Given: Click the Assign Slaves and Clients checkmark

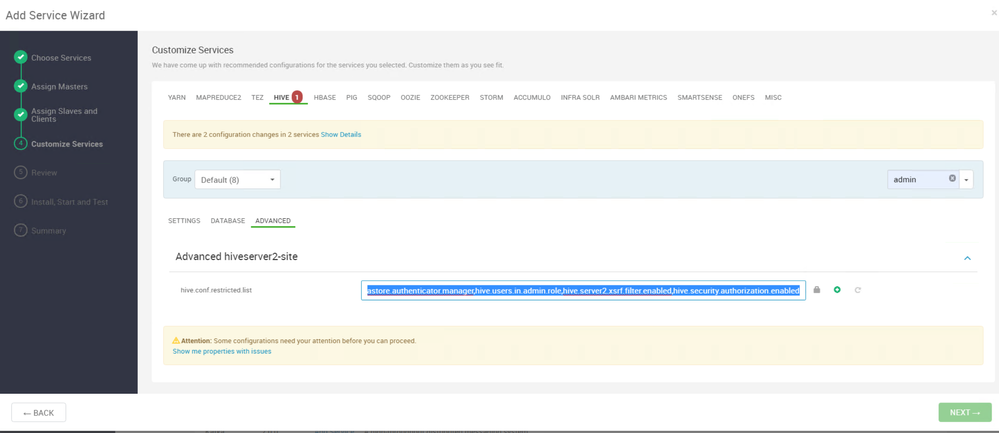Looking at the screenshot, I should click(x=20, y=115).
